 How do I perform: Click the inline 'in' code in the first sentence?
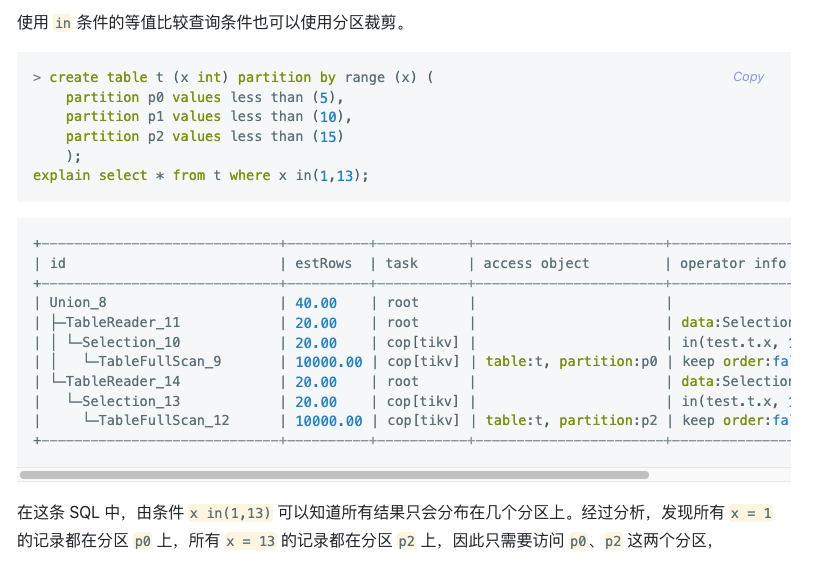(x=62, y=23)
